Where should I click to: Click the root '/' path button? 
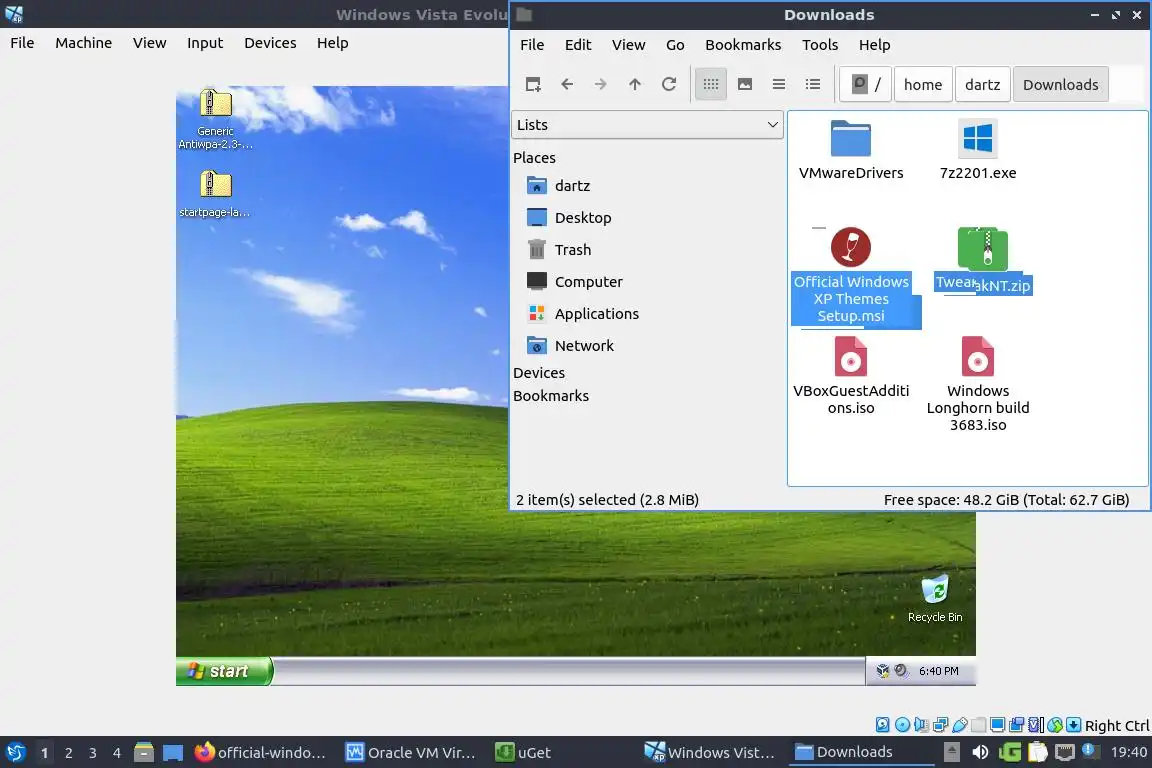point(866,85)
